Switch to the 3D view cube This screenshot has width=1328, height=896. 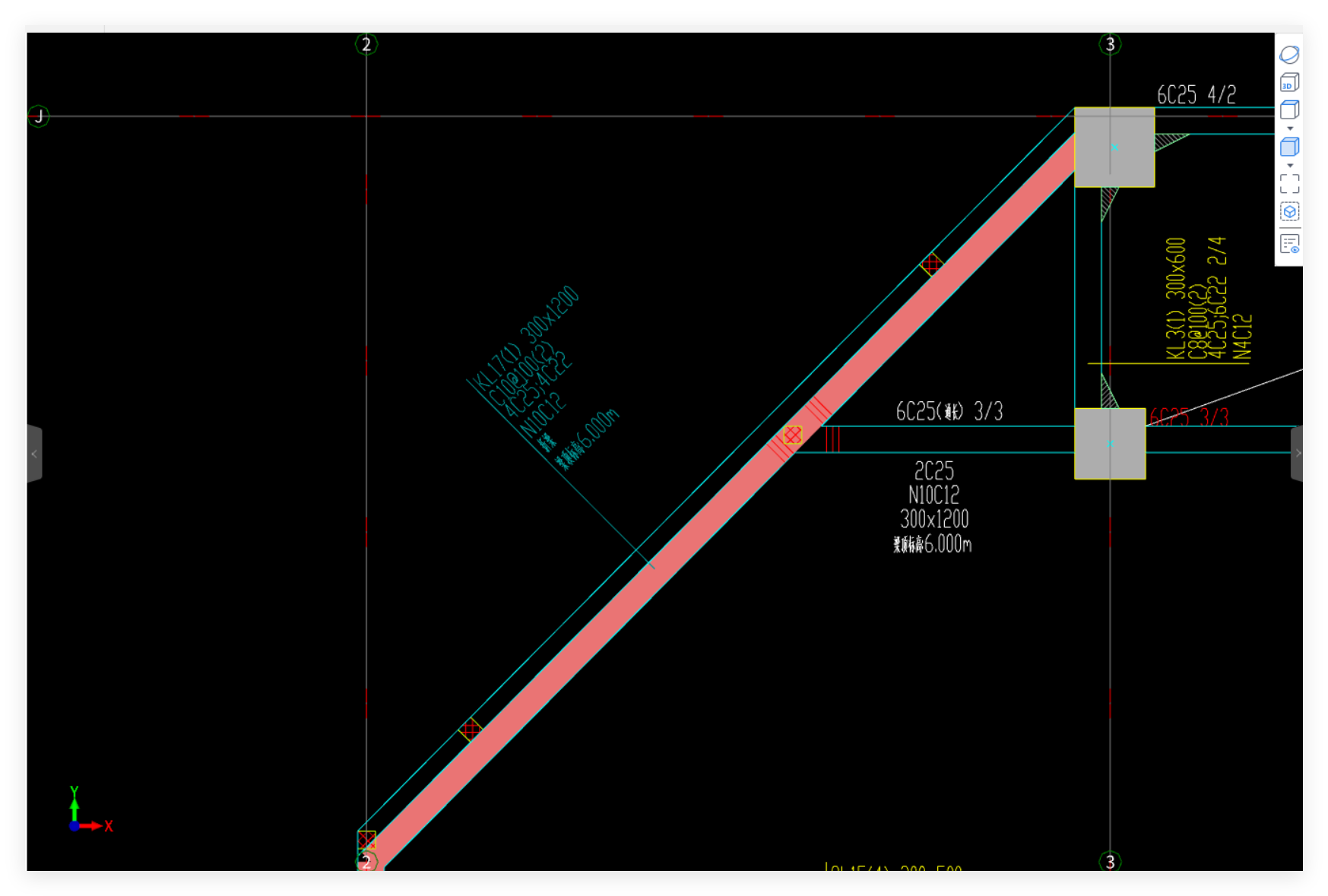coord(1289,82)
